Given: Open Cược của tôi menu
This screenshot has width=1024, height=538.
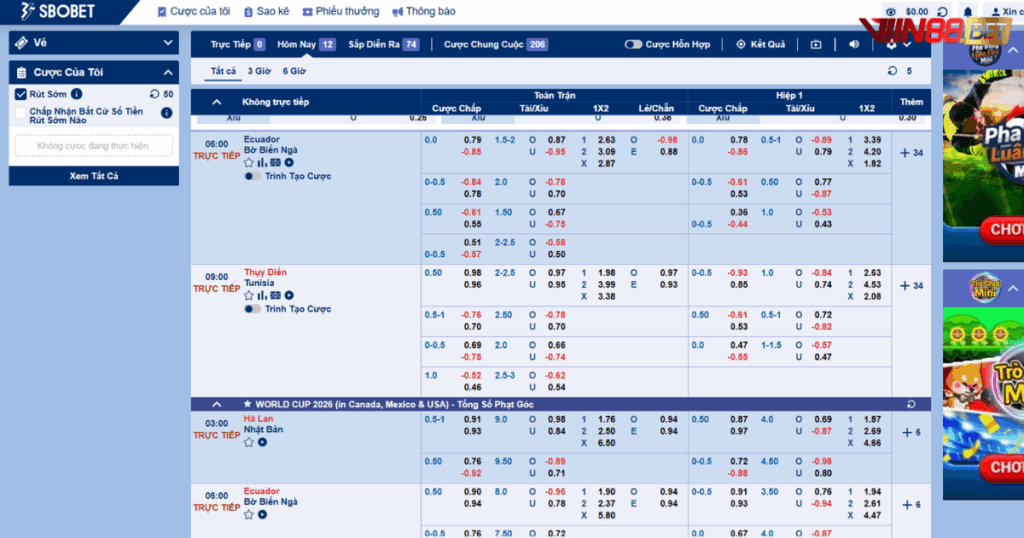Looking at the screenshot, I should [x=194, y=11].
